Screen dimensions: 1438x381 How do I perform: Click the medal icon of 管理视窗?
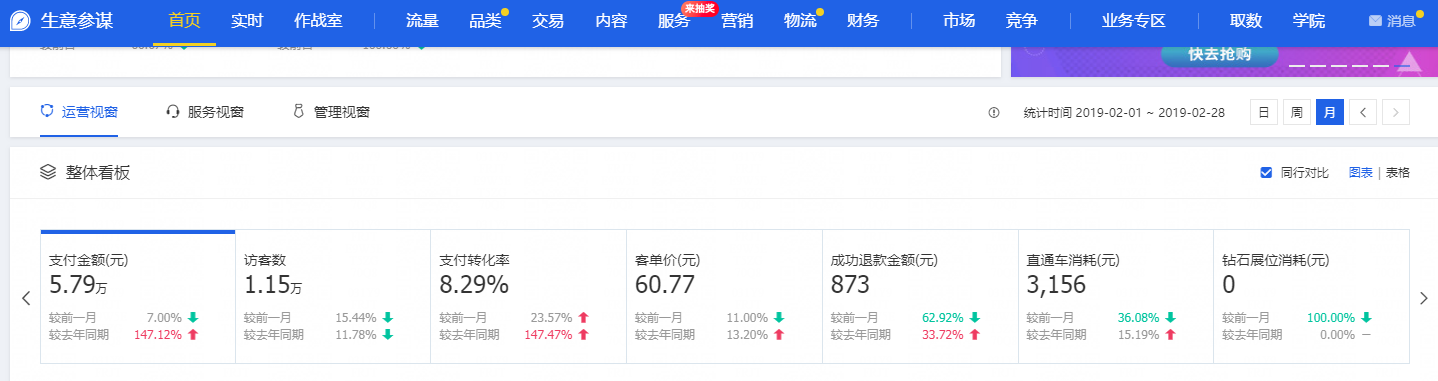coord(298,112)
